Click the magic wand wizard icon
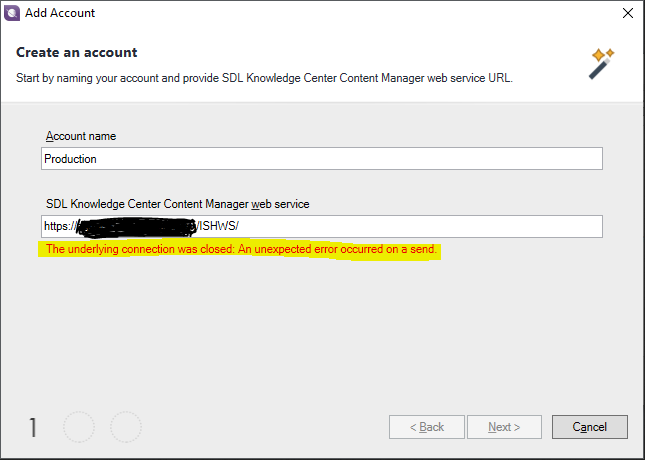 coord(601,64)
